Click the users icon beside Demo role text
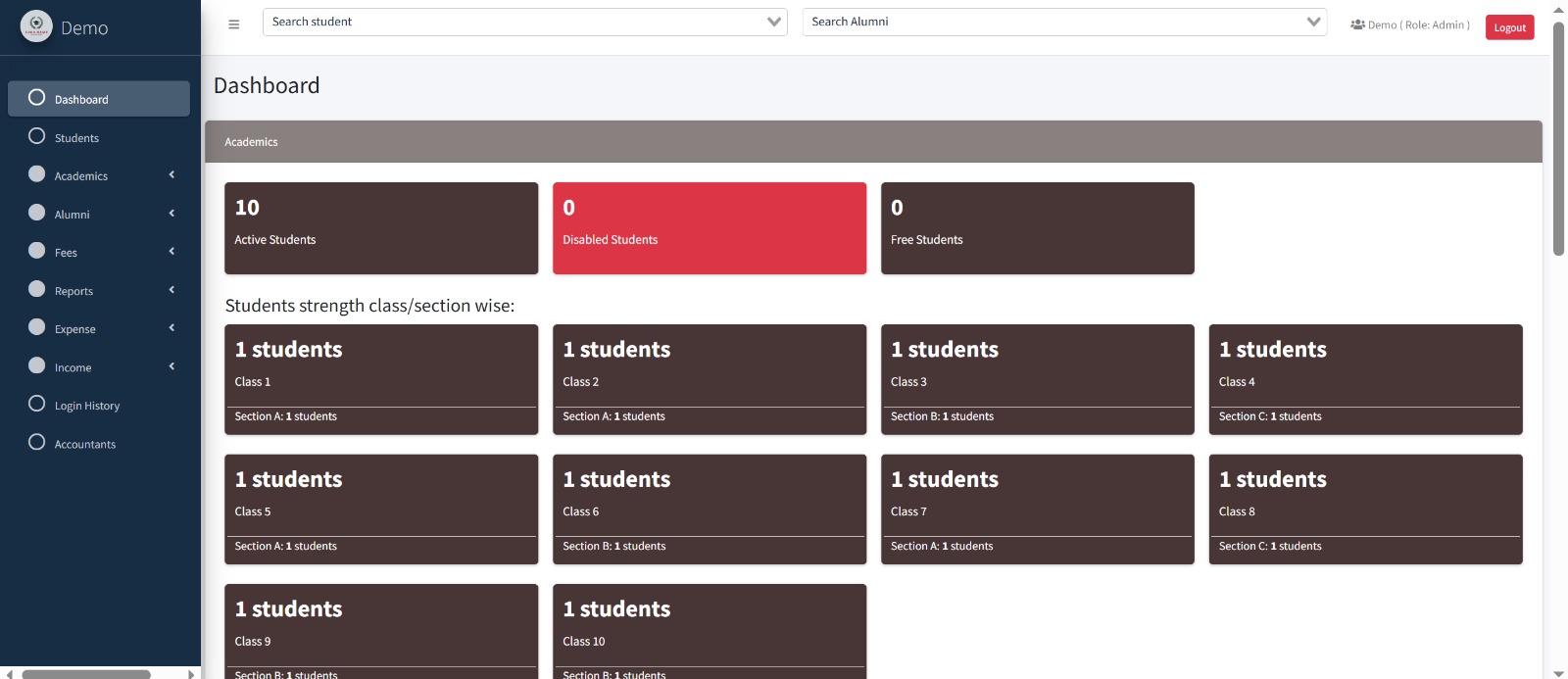The image size is (1568, 679). [1357, 24]
